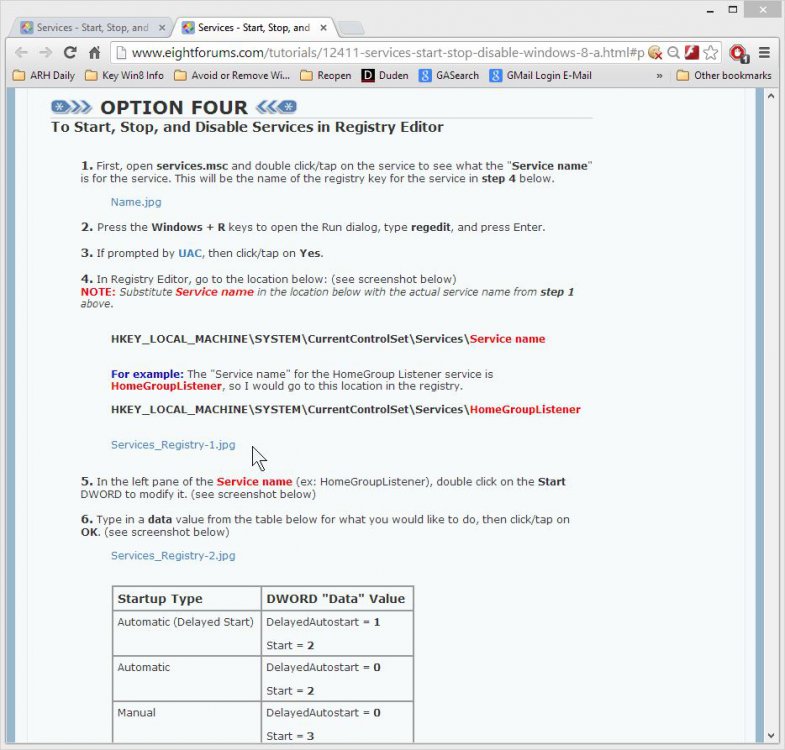Go to the Home page icon
The height and width of the screenshot is (750, 785).
click(94, 52)
